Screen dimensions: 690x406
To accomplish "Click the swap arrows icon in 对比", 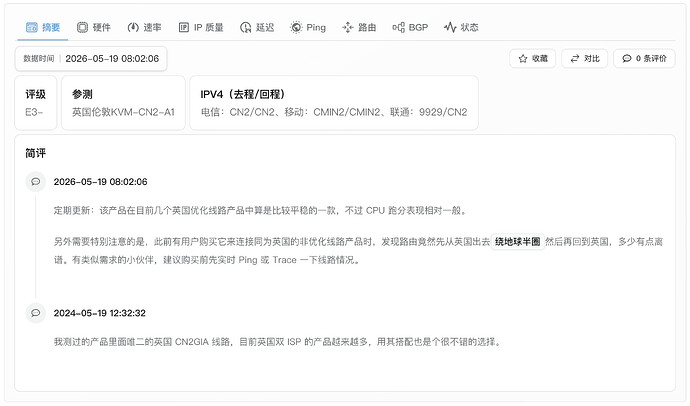I will point(575,59).
